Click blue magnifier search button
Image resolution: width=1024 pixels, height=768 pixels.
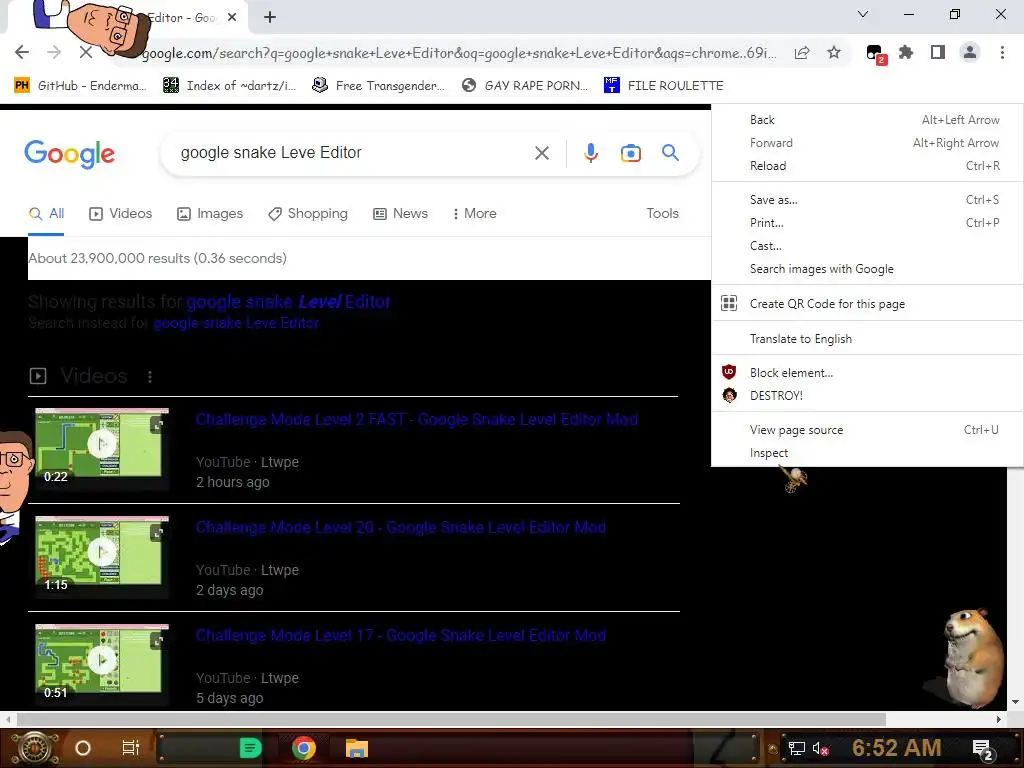tap(670, 153)
